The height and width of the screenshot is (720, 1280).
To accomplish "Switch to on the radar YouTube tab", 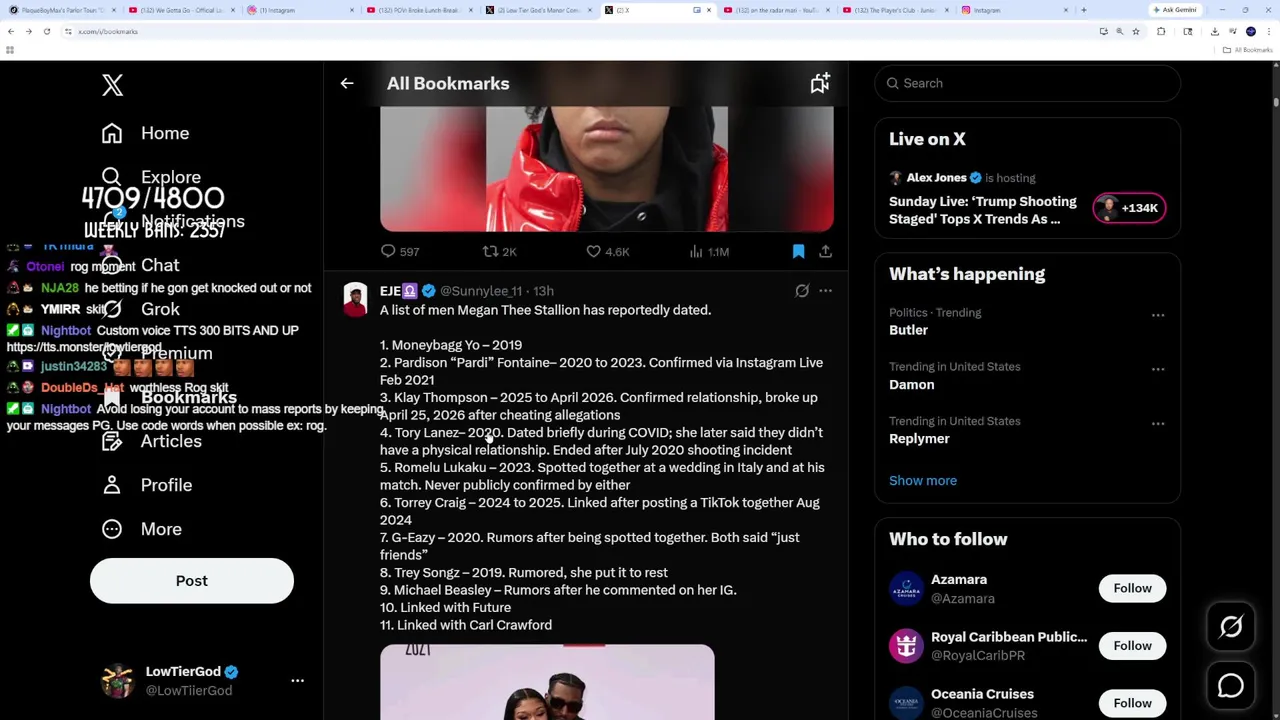I will tap(777, 10).
